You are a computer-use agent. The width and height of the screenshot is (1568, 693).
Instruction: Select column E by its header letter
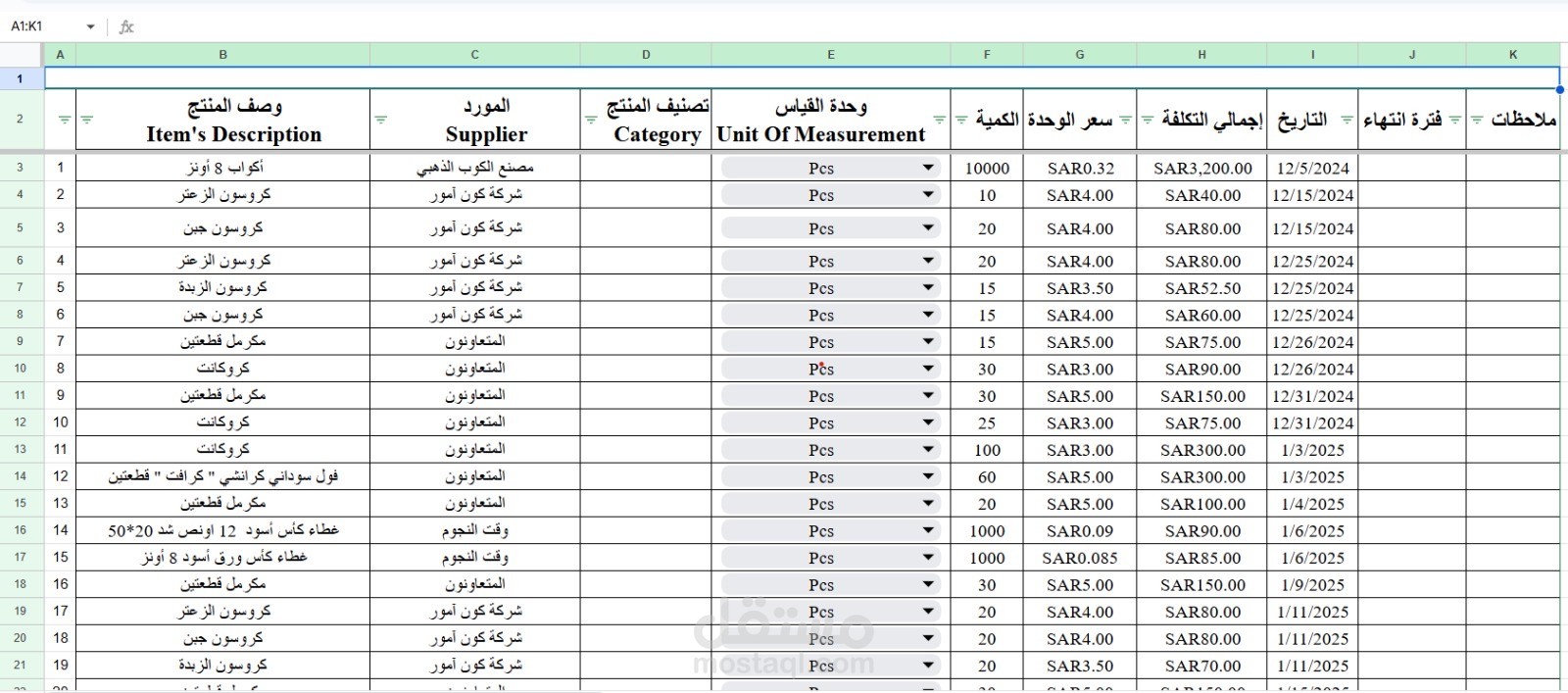831,55
